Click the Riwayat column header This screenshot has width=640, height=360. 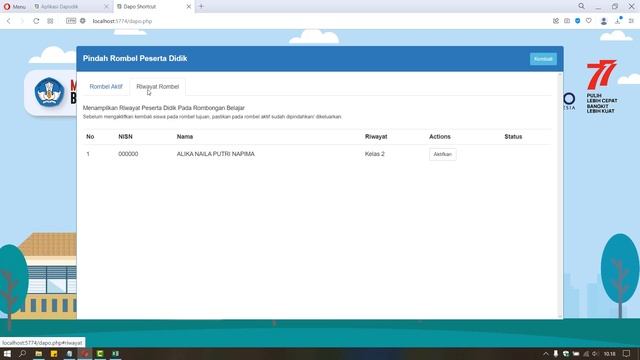pos(376,137)
